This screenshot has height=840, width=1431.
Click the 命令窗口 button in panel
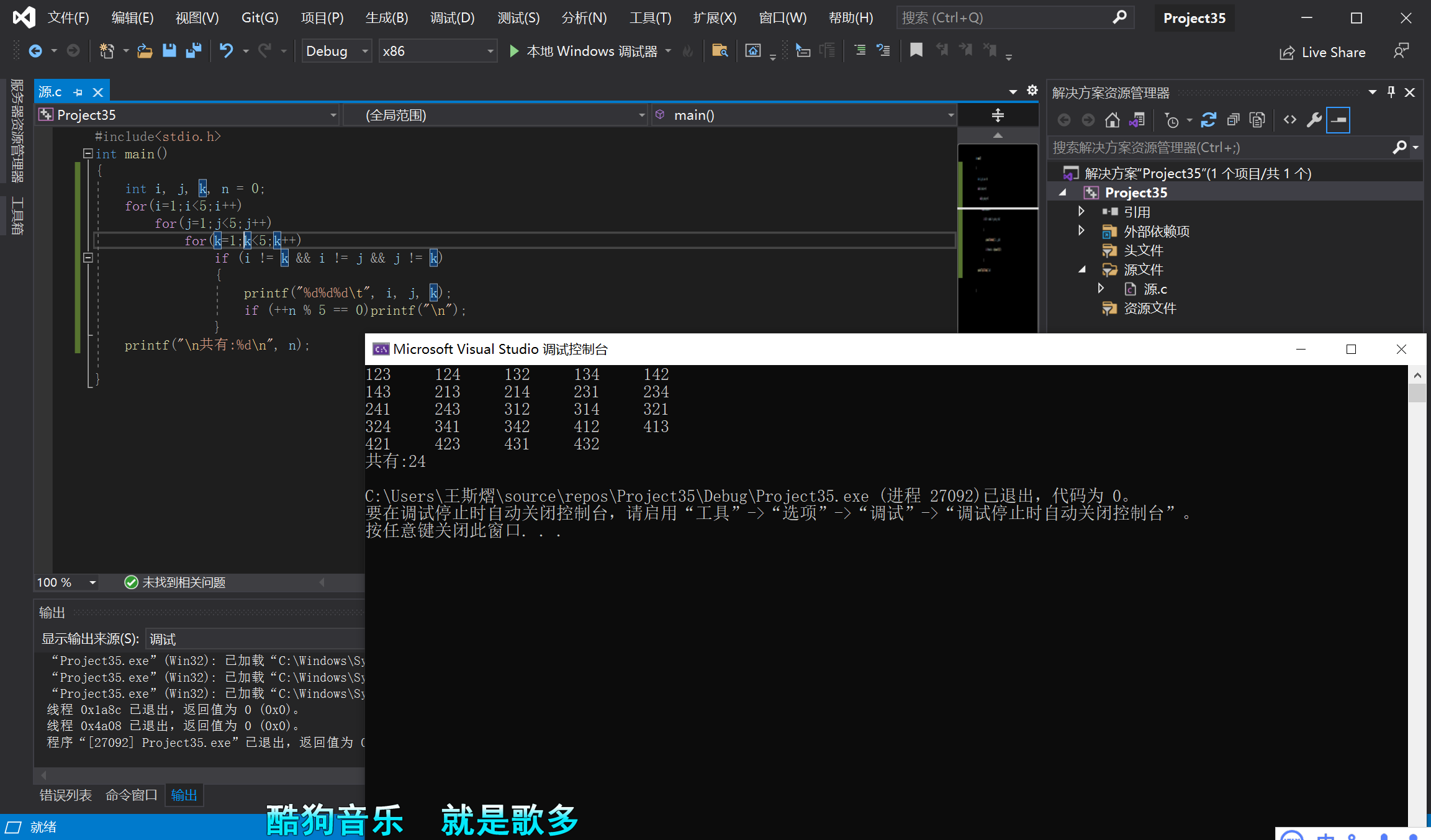(129, 796)
